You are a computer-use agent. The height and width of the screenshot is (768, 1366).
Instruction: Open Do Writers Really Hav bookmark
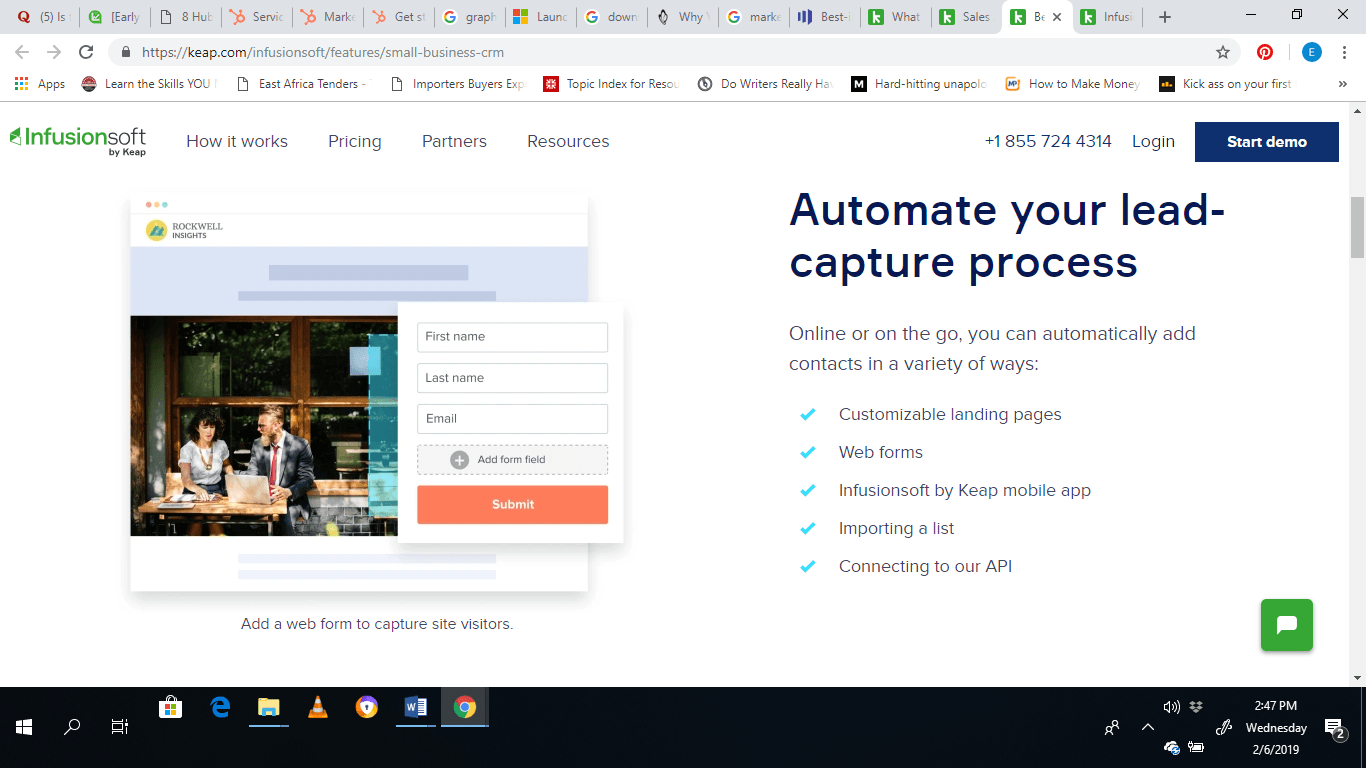pos(765,84)
